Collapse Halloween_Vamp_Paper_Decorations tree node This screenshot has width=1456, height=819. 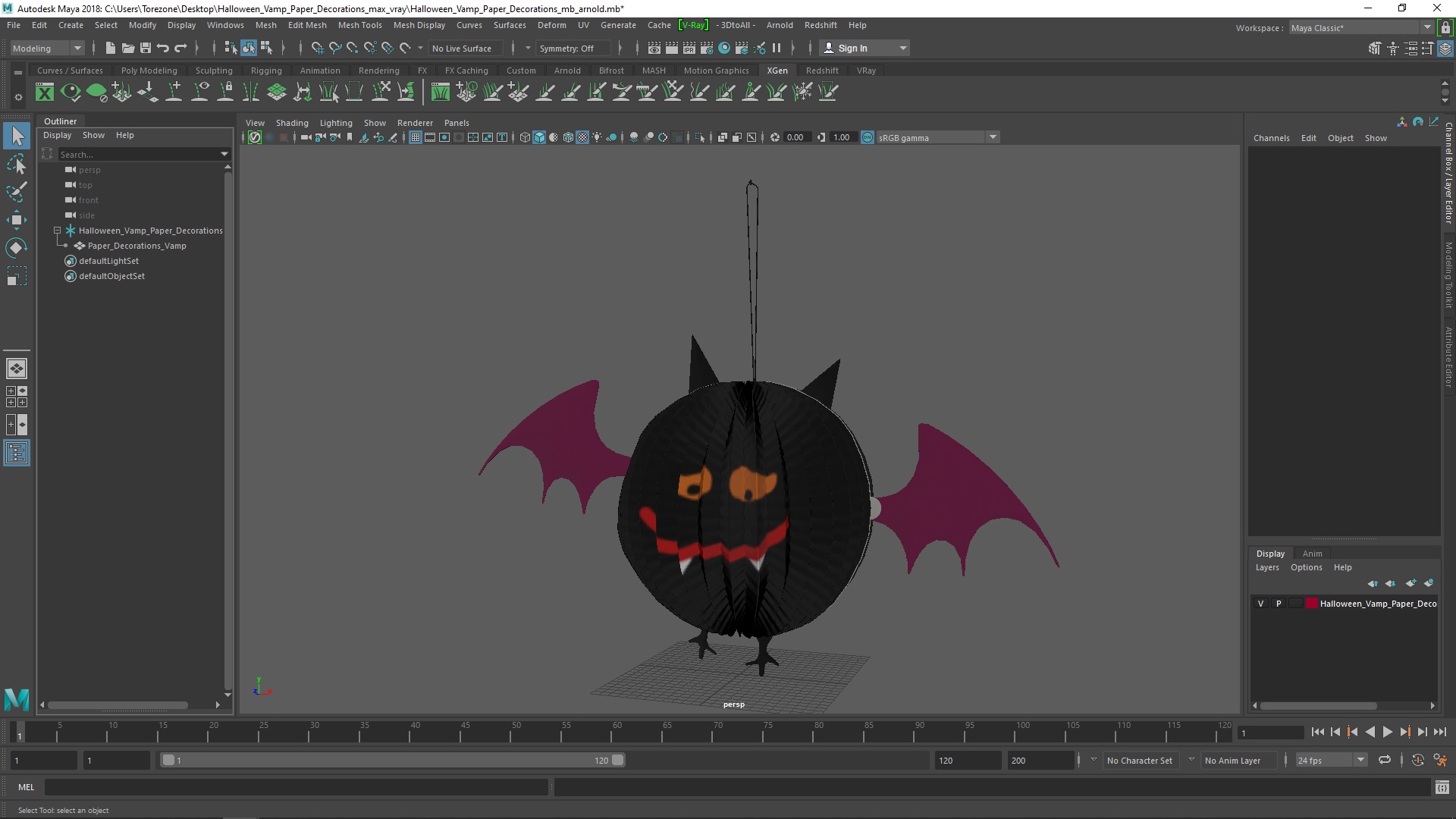[x=58, y=231]
